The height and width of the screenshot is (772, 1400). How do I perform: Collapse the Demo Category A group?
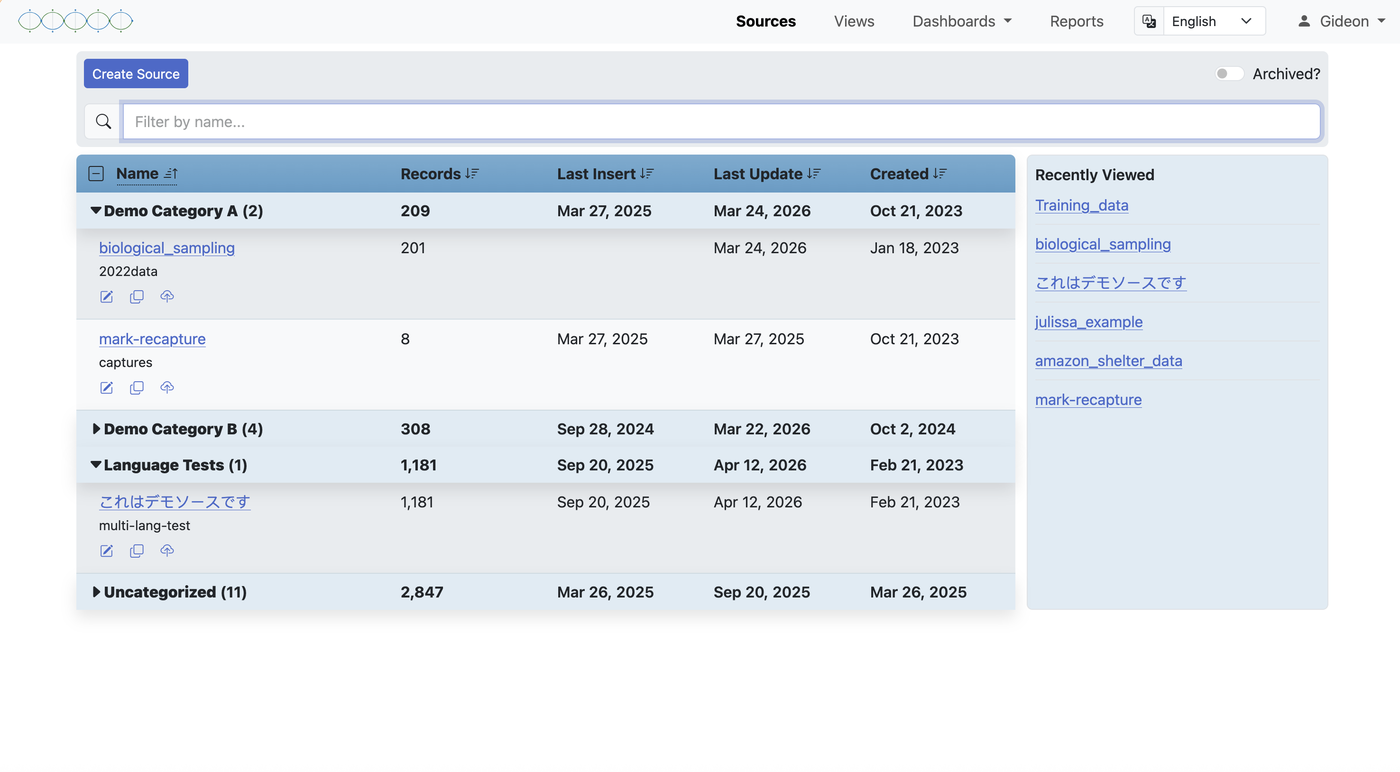pyautogui.click(x=96, y=210)
